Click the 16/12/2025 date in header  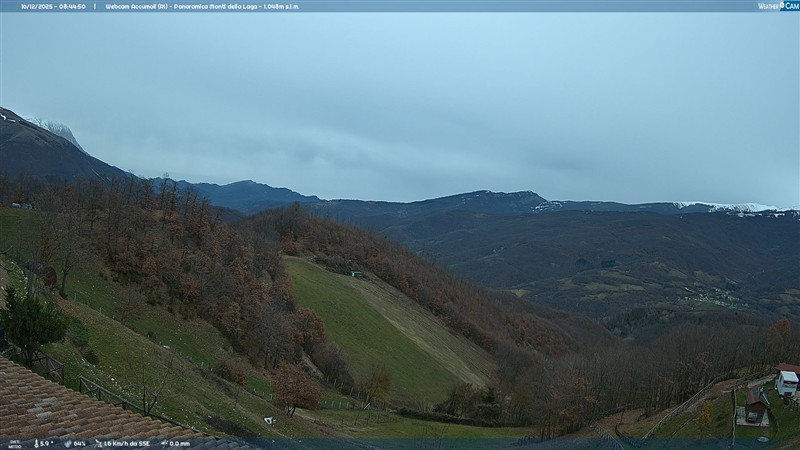coord(36,6)
